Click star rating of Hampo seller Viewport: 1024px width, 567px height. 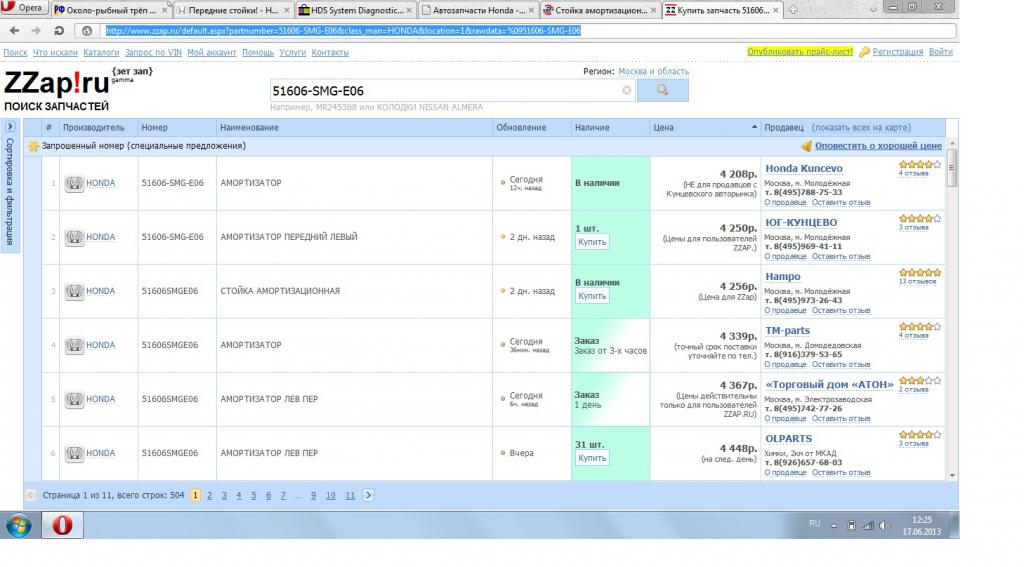tap(920, 272)
